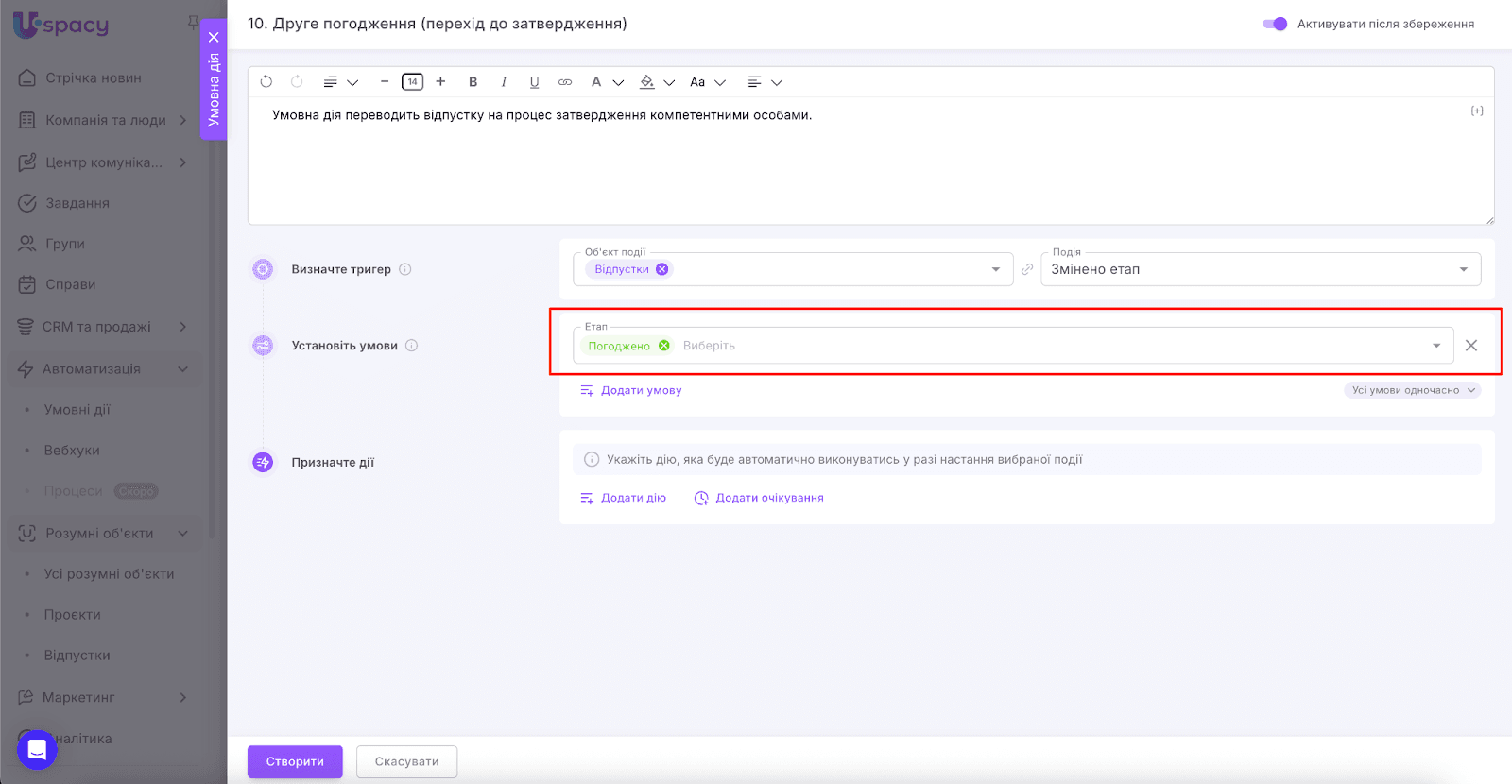Viewport: 1512px width, 784px height.
Task: Open the text case 'Aa' dropdown
Action: (x=707, y=82)
